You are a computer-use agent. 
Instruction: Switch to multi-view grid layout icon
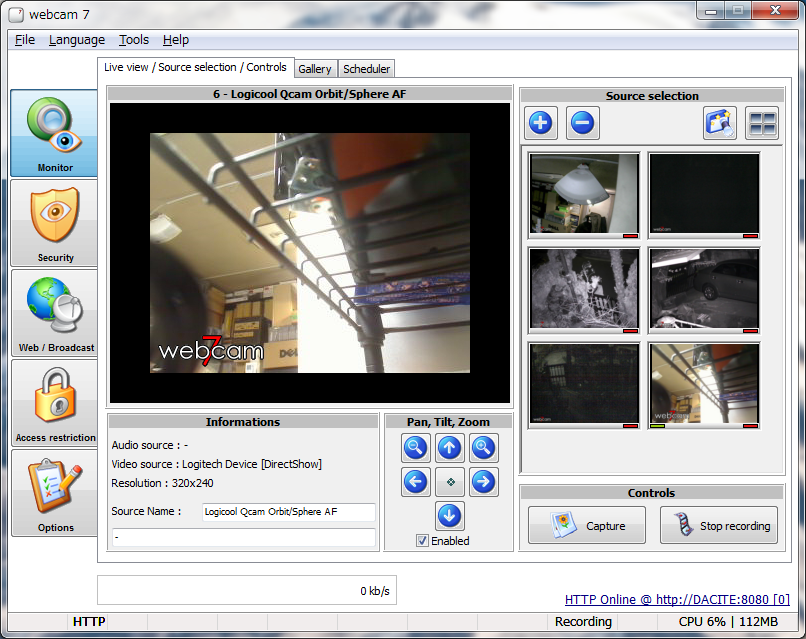(x=762, y=123)
